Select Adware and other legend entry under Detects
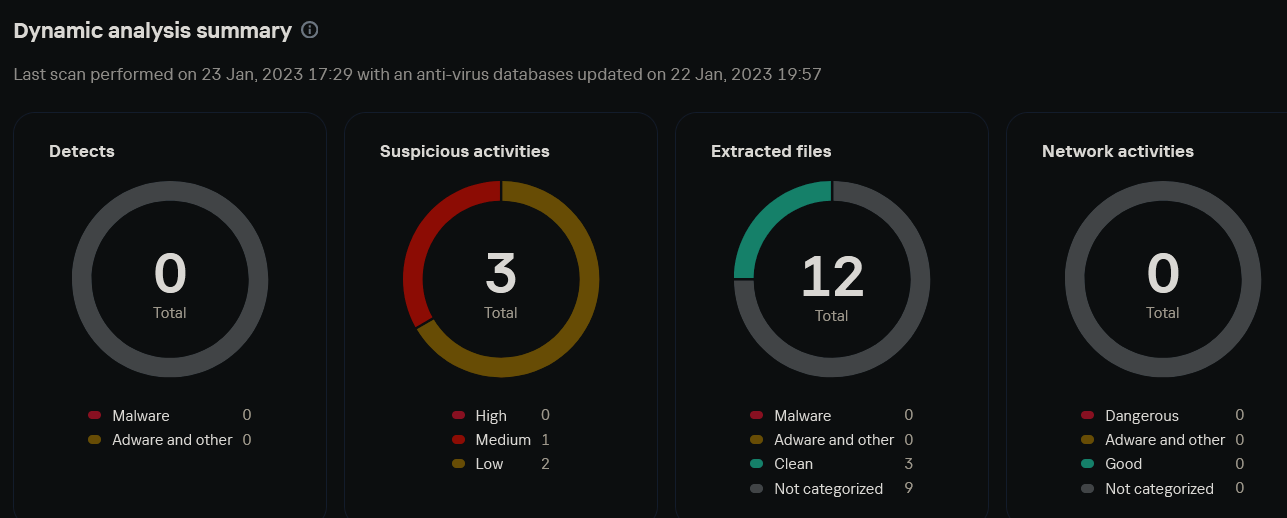The image size is (1287, 518). 172,440
